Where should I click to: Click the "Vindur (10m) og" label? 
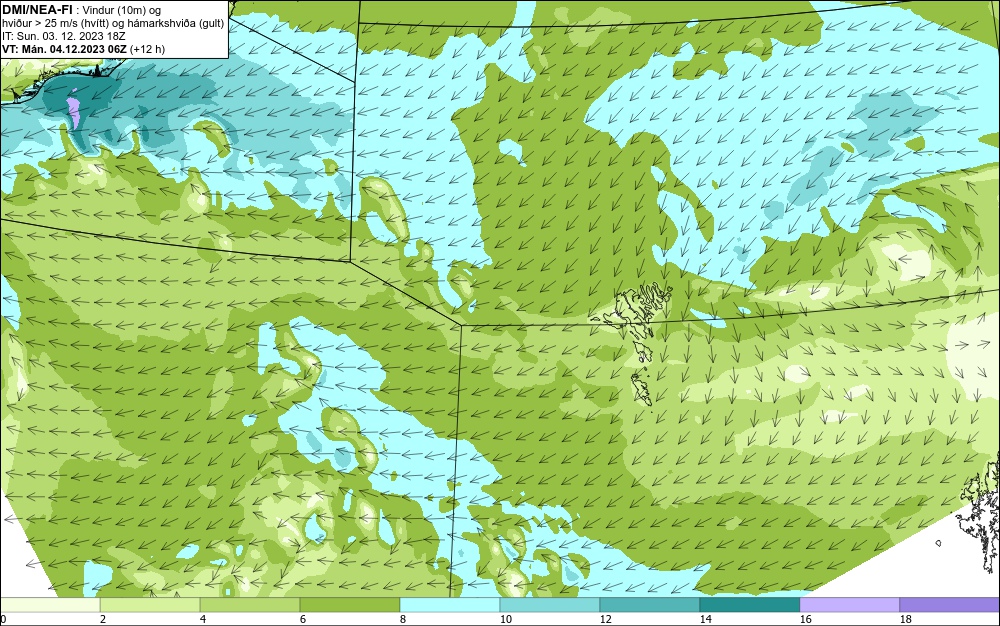pyautogui.click(x=121, y=10)
